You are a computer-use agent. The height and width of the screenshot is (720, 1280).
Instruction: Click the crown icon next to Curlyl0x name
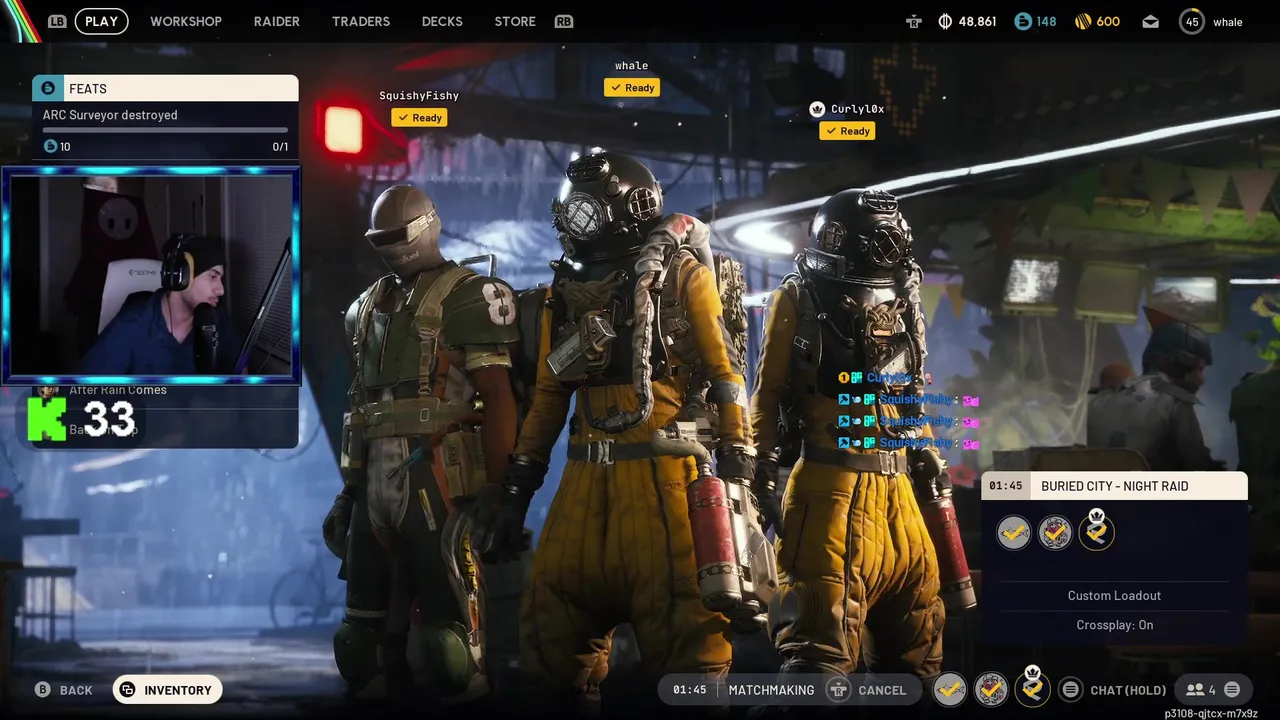(x=817, y=109)
